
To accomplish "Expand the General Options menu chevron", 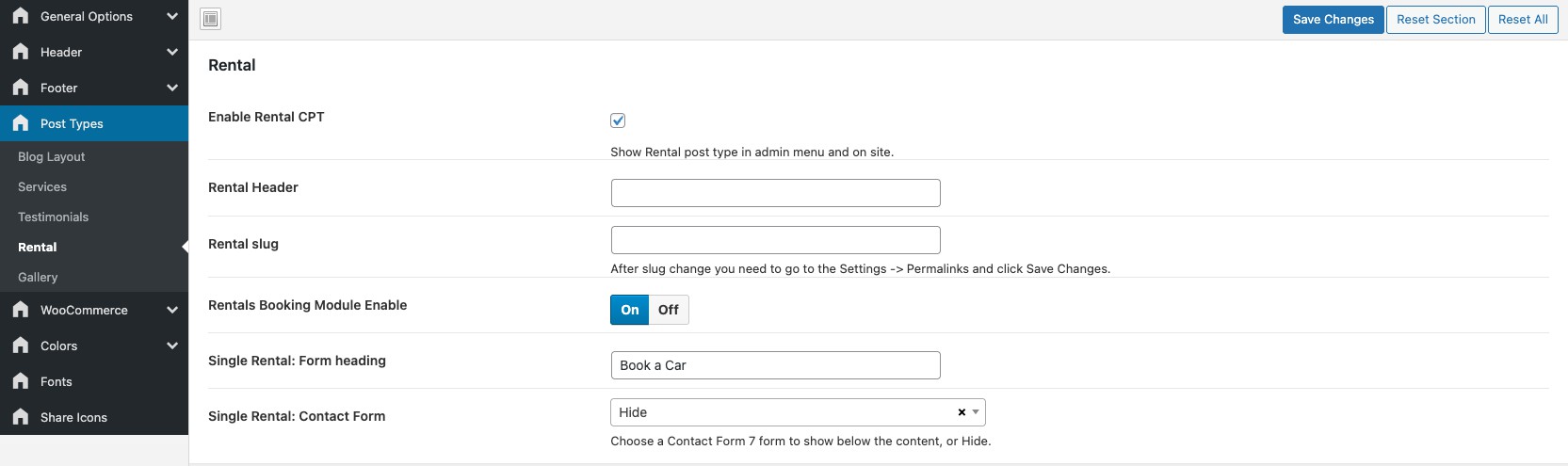I will click(x=172, y=16).
